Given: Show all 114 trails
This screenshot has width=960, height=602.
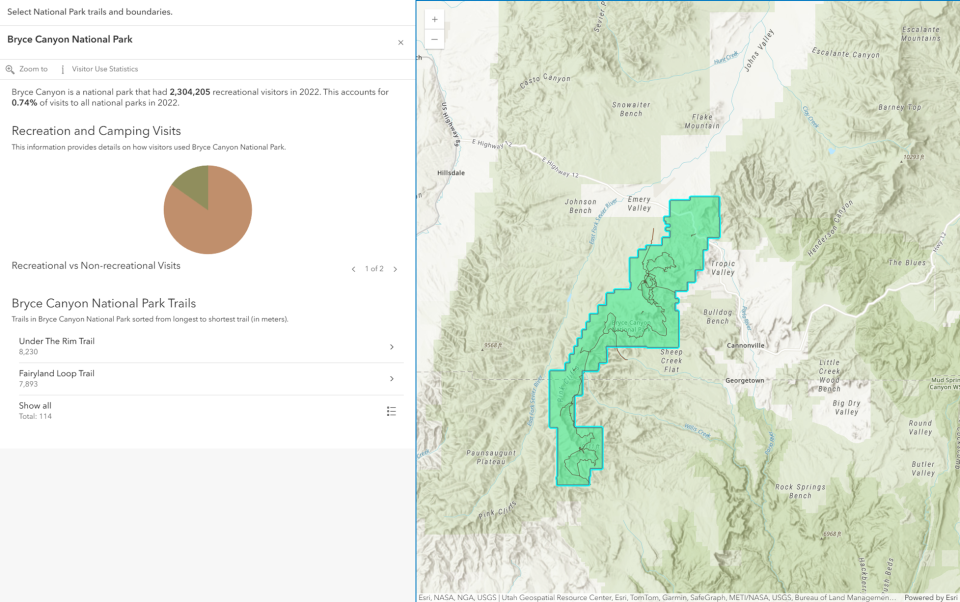Looking at the screenshot, I should 35,406.
